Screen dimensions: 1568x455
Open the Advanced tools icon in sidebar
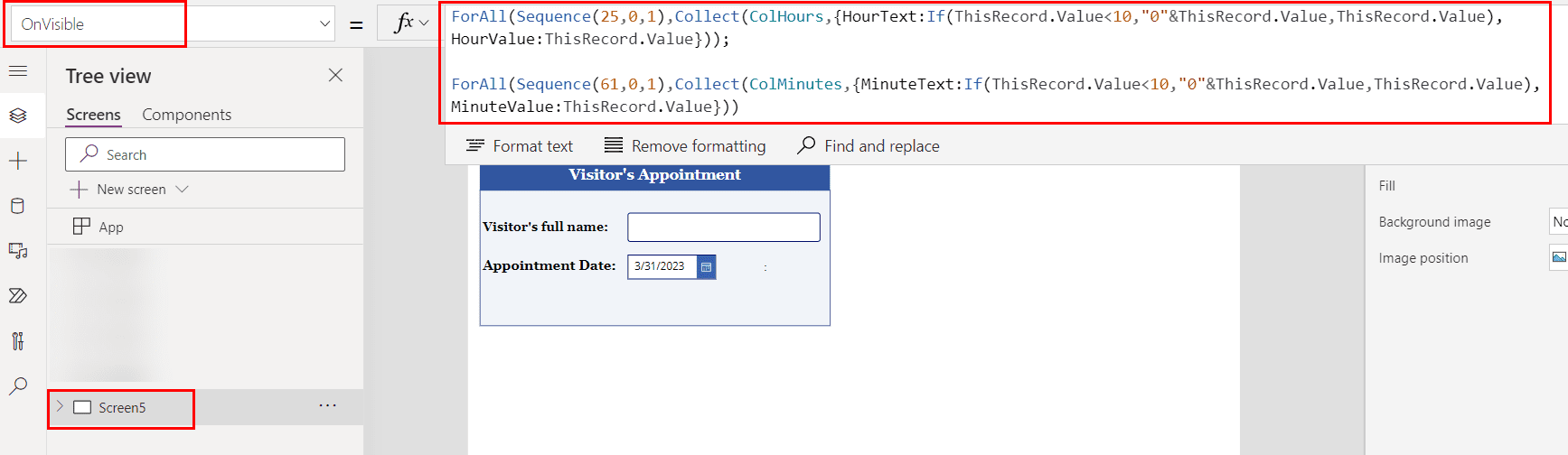[x=18, y=341]
